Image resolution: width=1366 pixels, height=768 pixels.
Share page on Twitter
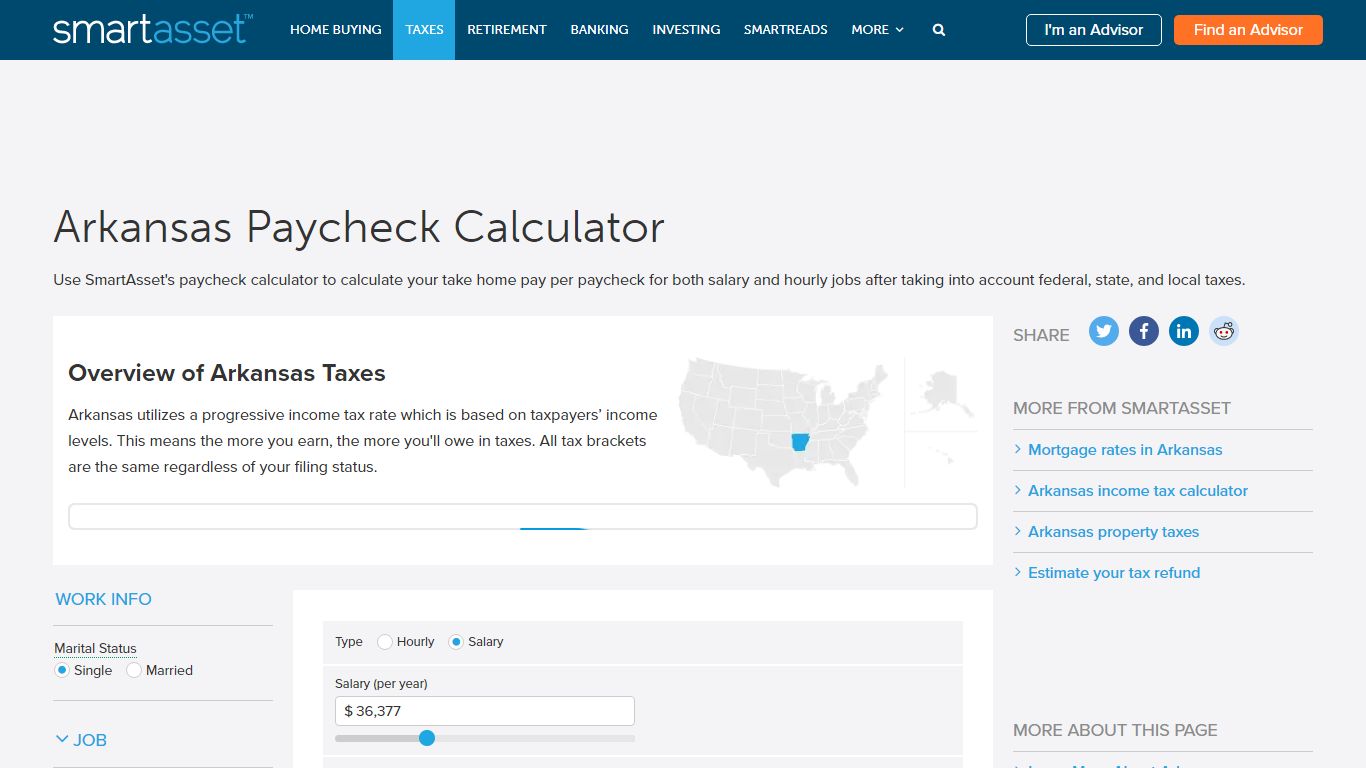pyautogui.click(x=1104, y=331)
